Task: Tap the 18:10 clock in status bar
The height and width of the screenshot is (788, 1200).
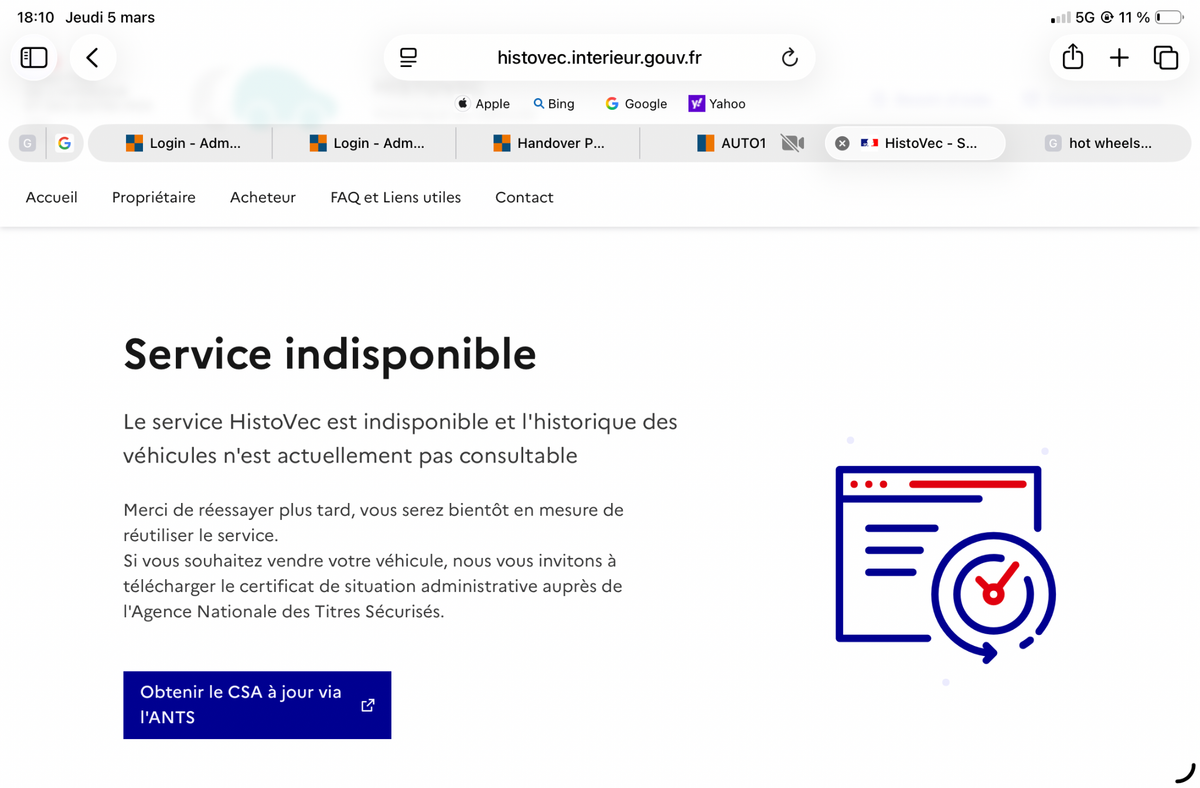Action: tap(35, 17)
